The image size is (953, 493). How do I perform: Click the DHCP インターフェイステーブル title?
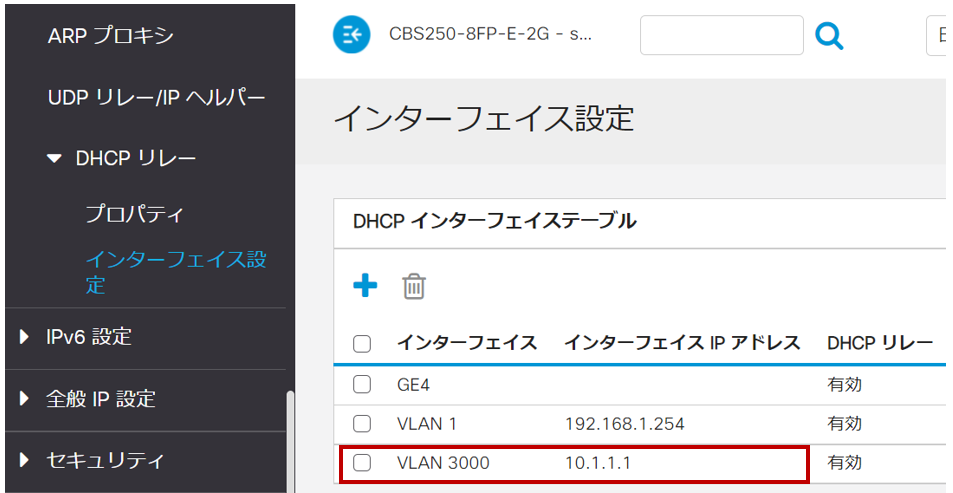[495, 222]
